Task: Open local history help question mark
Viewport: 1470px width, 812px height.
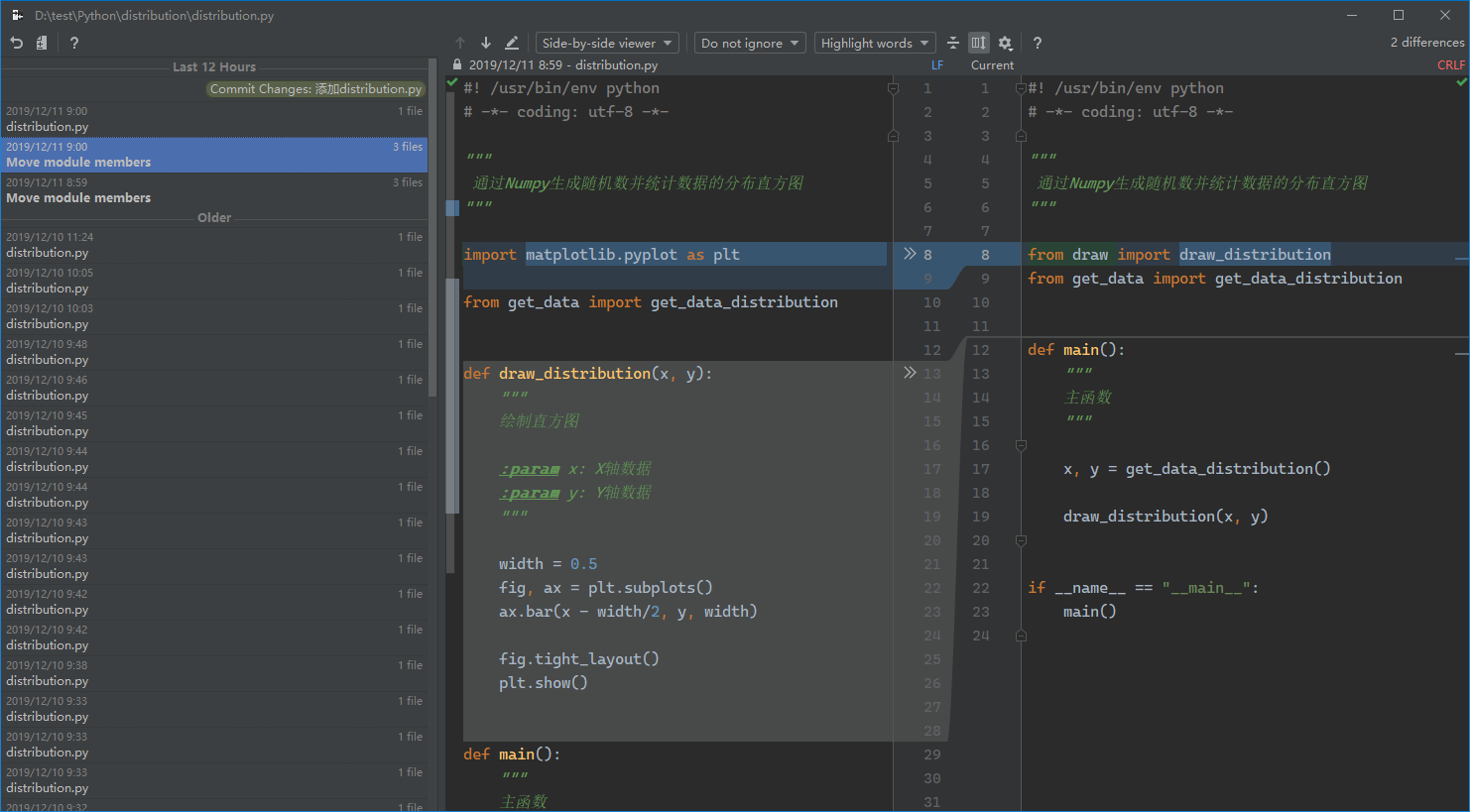Action: tap(74, 43)
